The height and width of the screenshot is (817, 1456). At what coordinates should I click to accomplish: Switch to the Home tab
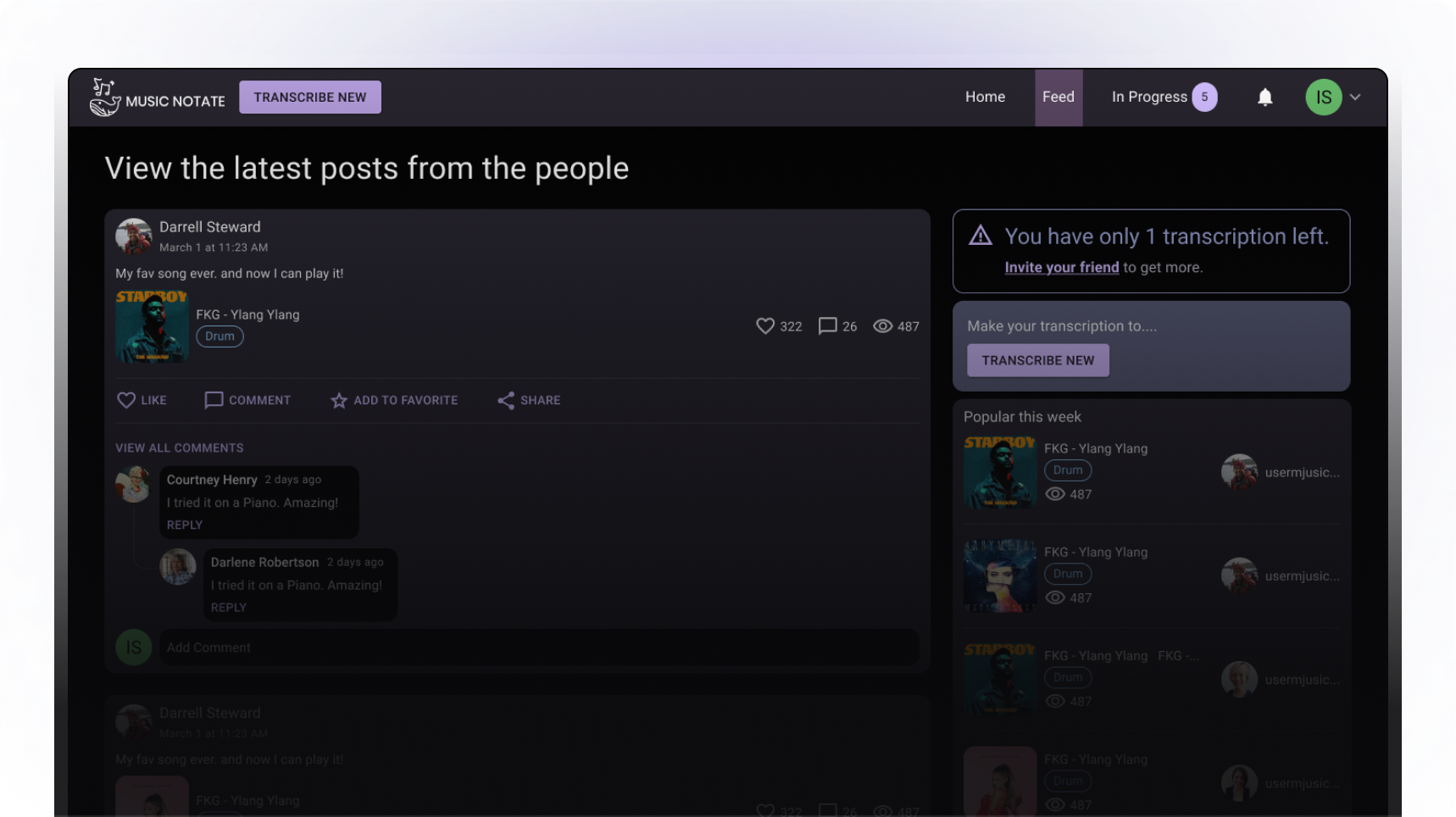(985, 97)
